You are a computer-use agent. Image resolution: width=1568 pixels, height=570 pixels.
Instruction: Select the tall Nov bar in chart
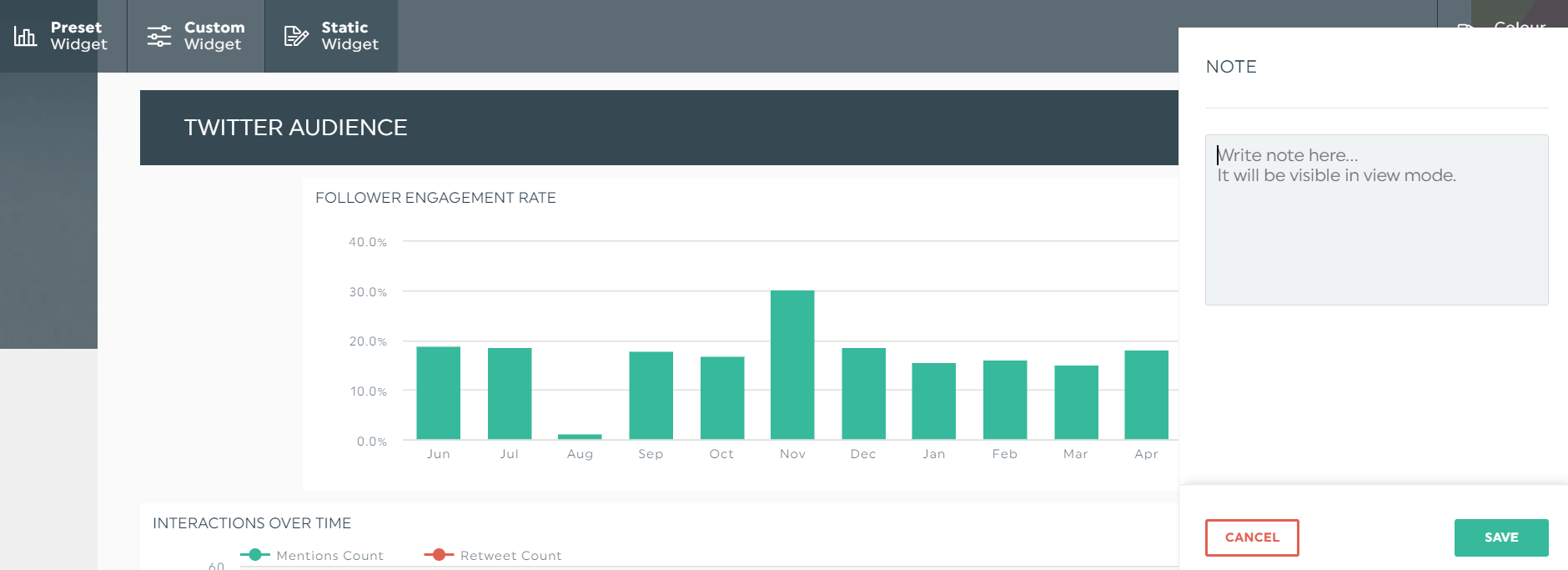pos(792,365)
